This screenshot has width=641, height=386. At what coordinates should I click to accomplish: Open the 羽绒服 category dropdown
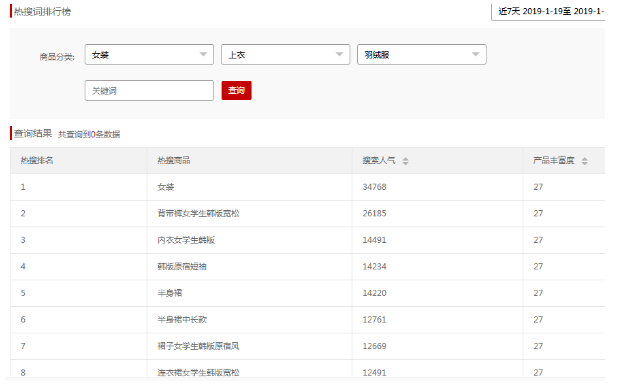click(421, 55)
